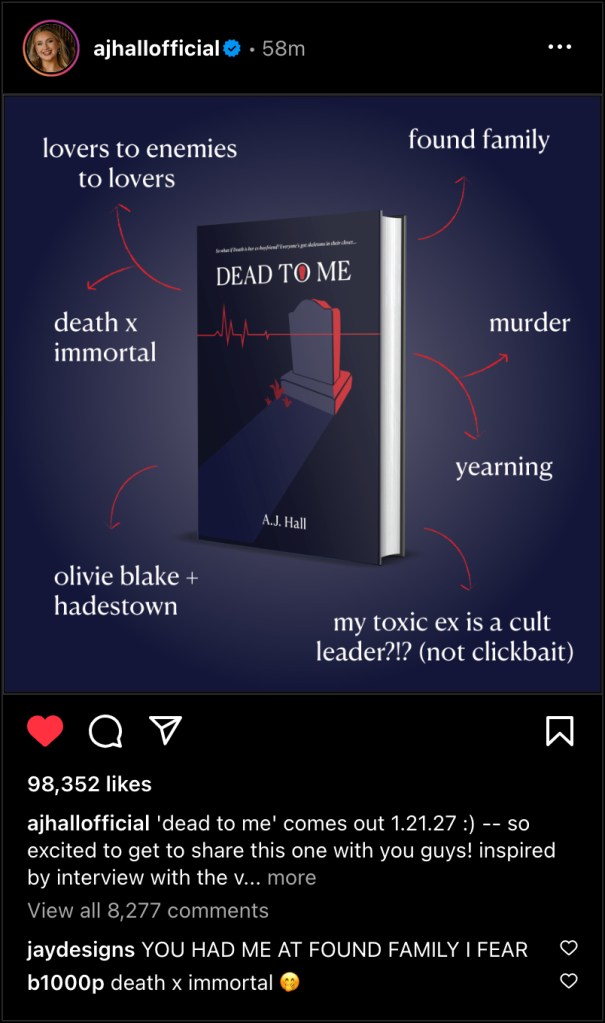The image size is (605, 1023).
Task: Open ajhallofficial username in caption
Action: [89, 823]
